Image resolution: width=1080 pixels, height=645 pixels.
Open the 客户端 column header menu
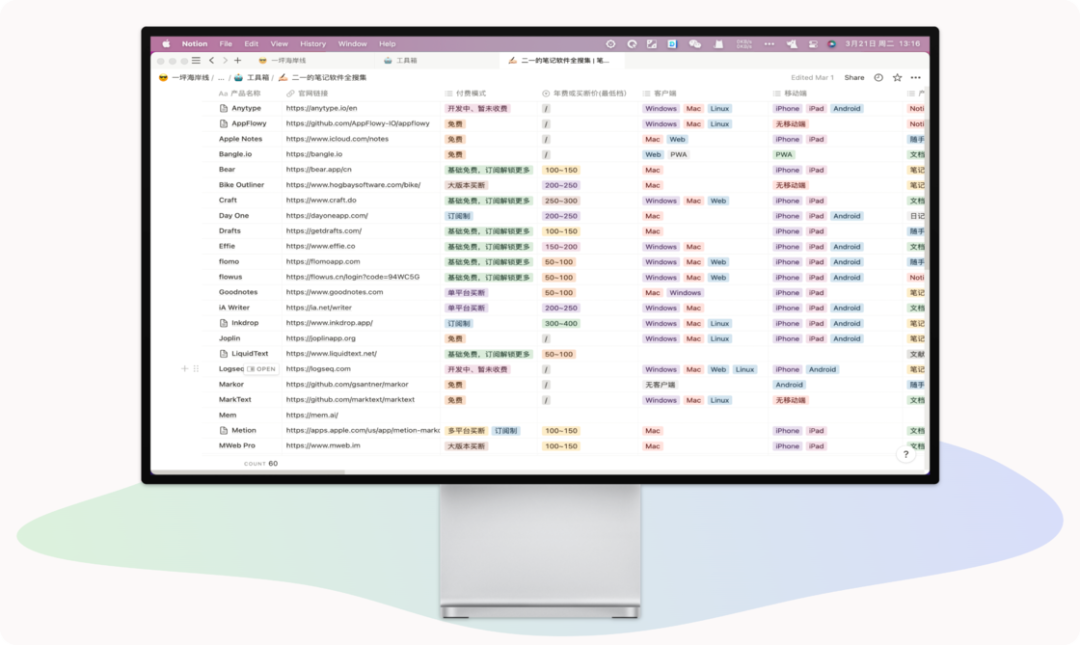click(664, 93)
